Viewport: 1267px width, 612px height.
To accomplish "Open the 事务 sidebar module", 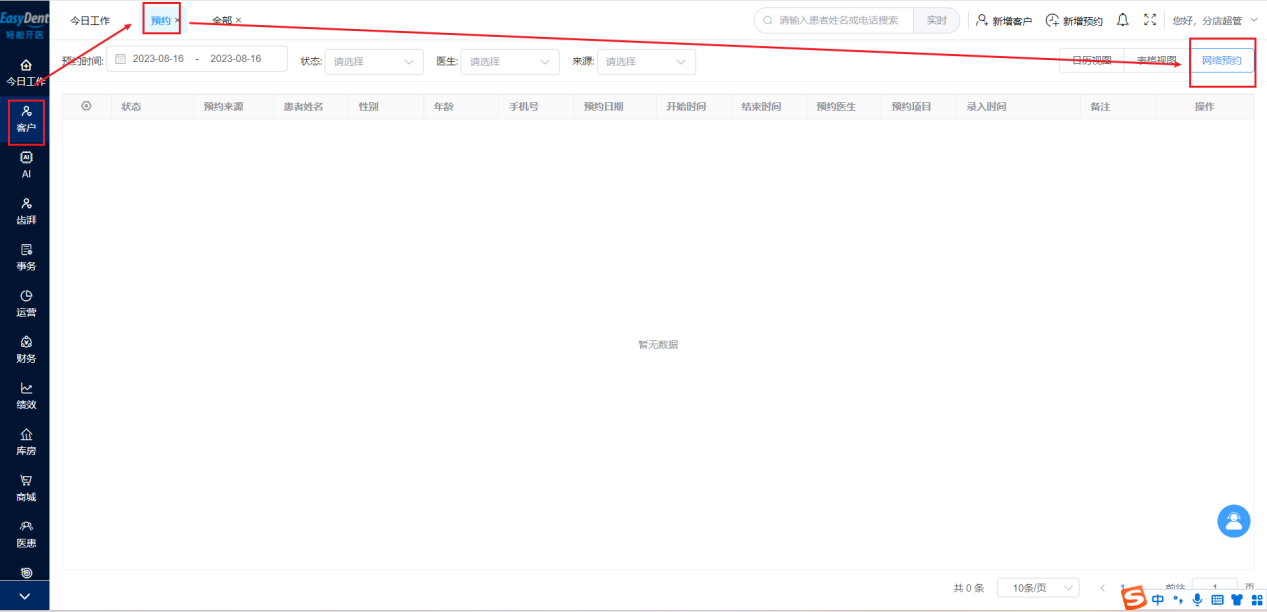I will coord(26,257).
